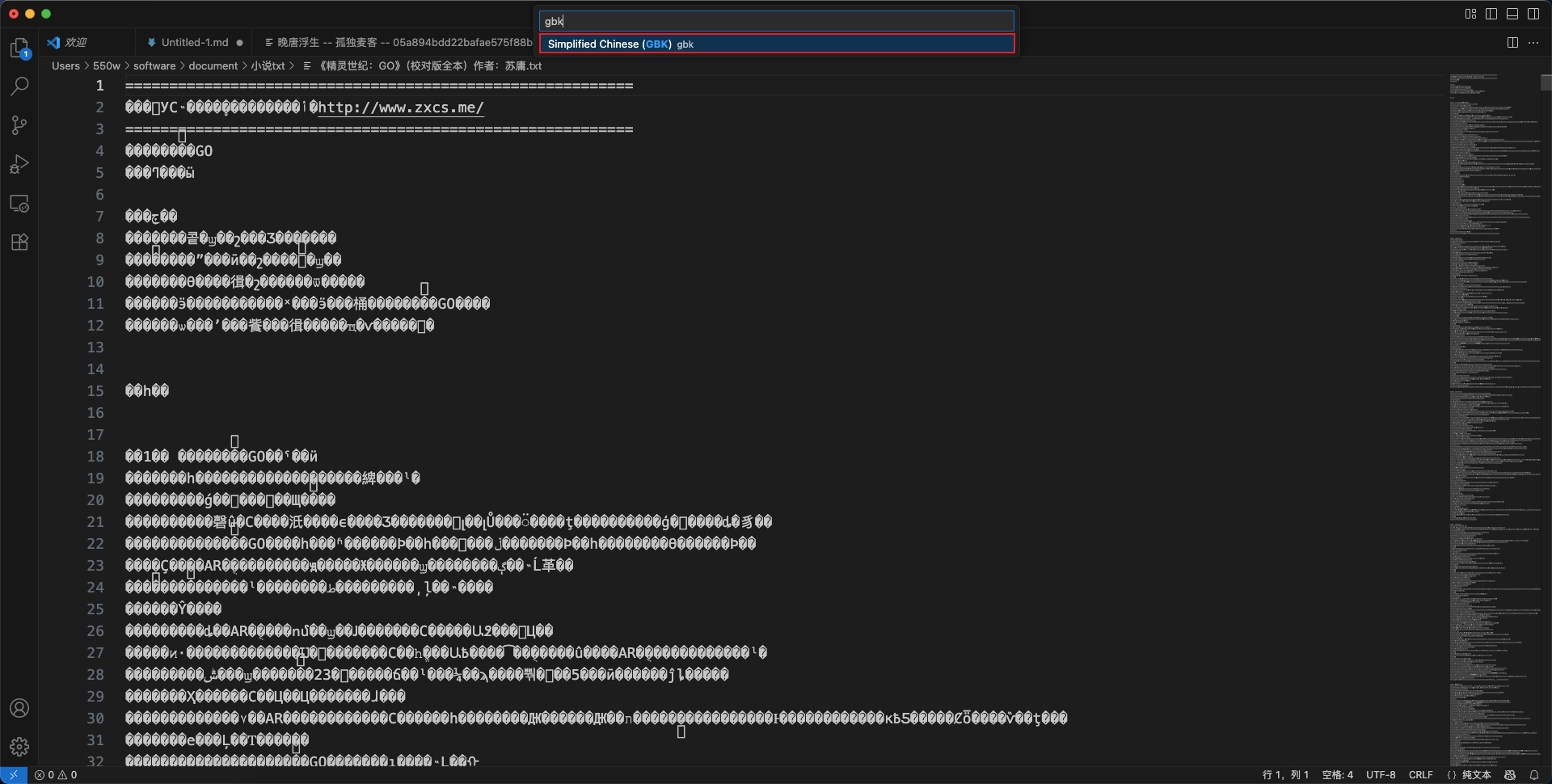Toggle the secondary side bar visibility
This screenshot has width=1552, height=784.
pos(1533,14)
